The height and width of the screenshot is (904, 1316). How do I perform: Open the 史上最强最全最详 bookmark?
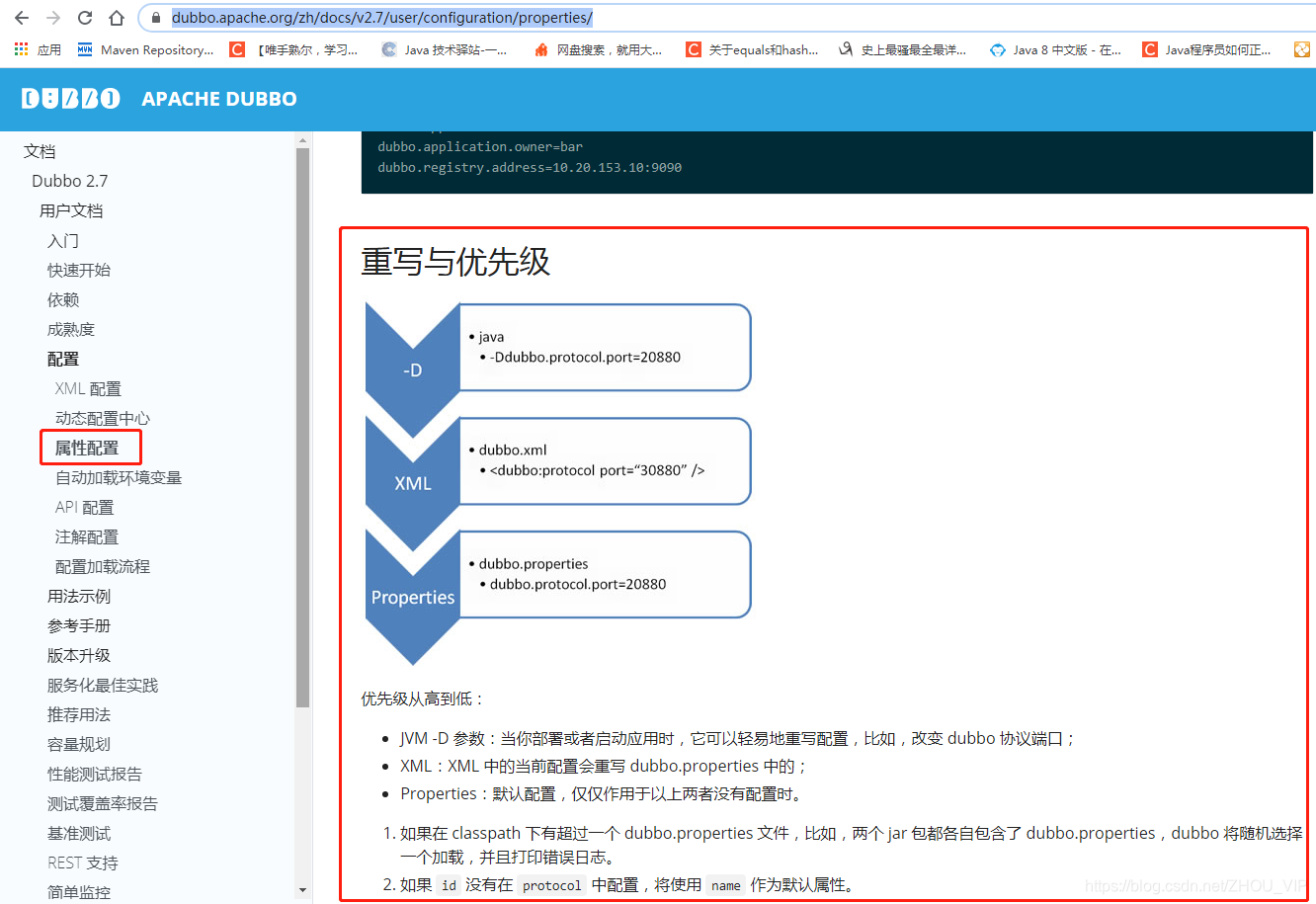[x=902, y=49]
